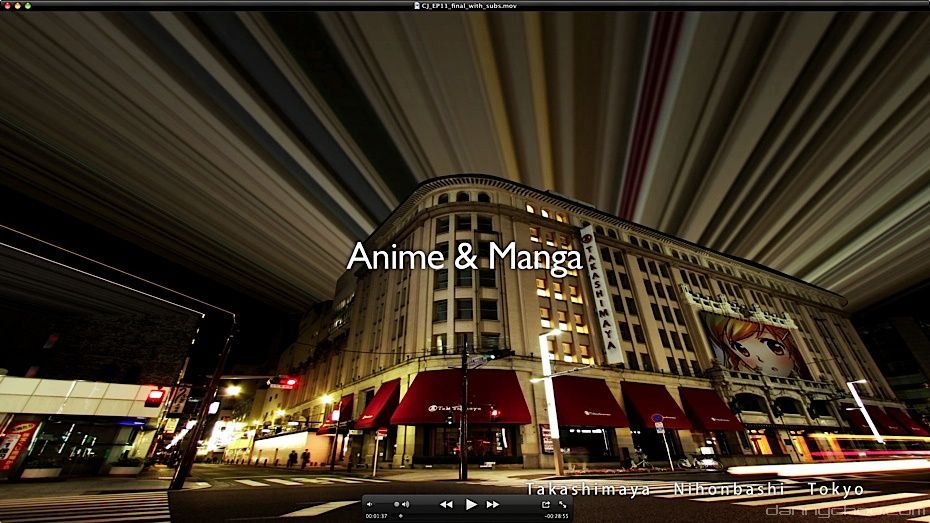Set maximum volume with the loud speaker icon

click(x=405, y=504)
